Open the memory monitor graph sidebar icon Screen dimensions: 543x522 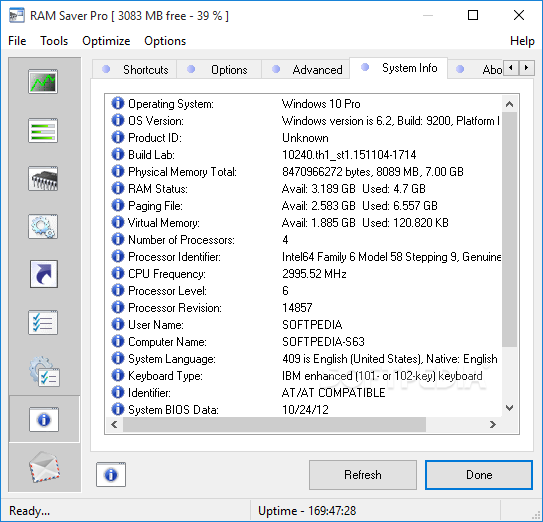pos(43,81)
